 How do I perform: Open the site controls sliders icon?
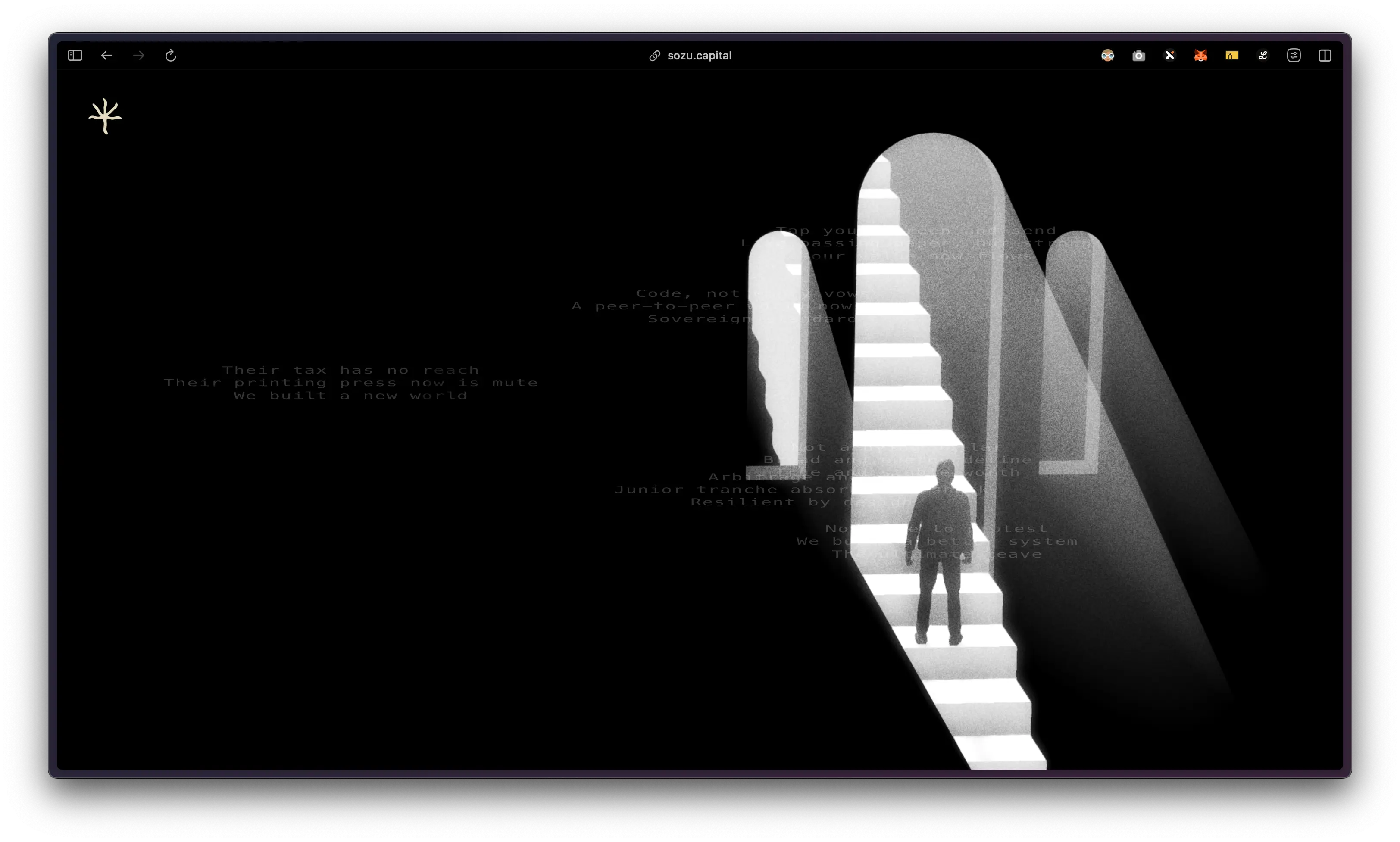tap(1293, 56)
